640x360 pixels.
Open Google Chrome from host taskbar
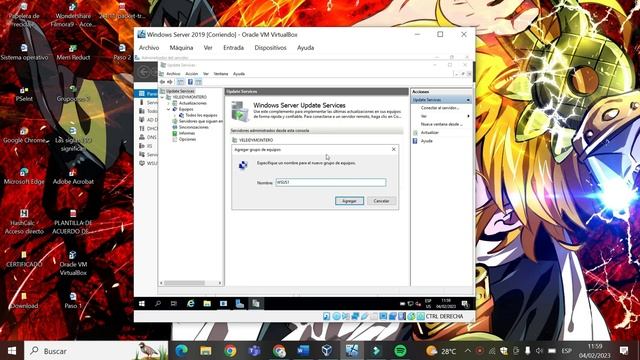230,351
